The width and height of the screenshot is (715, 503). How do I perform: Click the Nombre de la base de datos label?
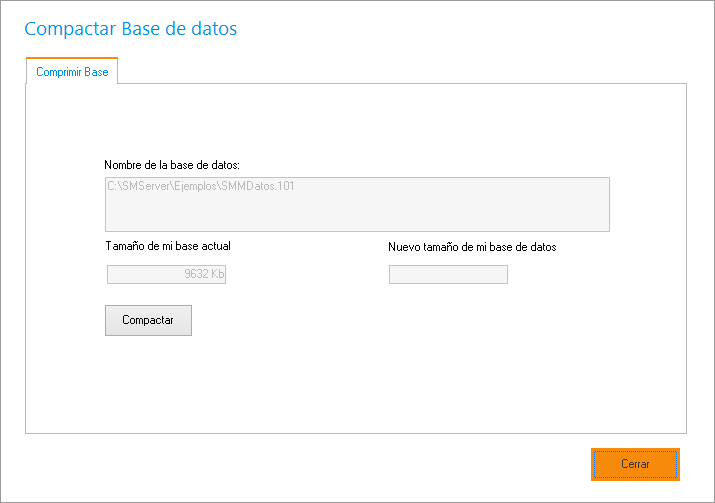tap(172, 164)
